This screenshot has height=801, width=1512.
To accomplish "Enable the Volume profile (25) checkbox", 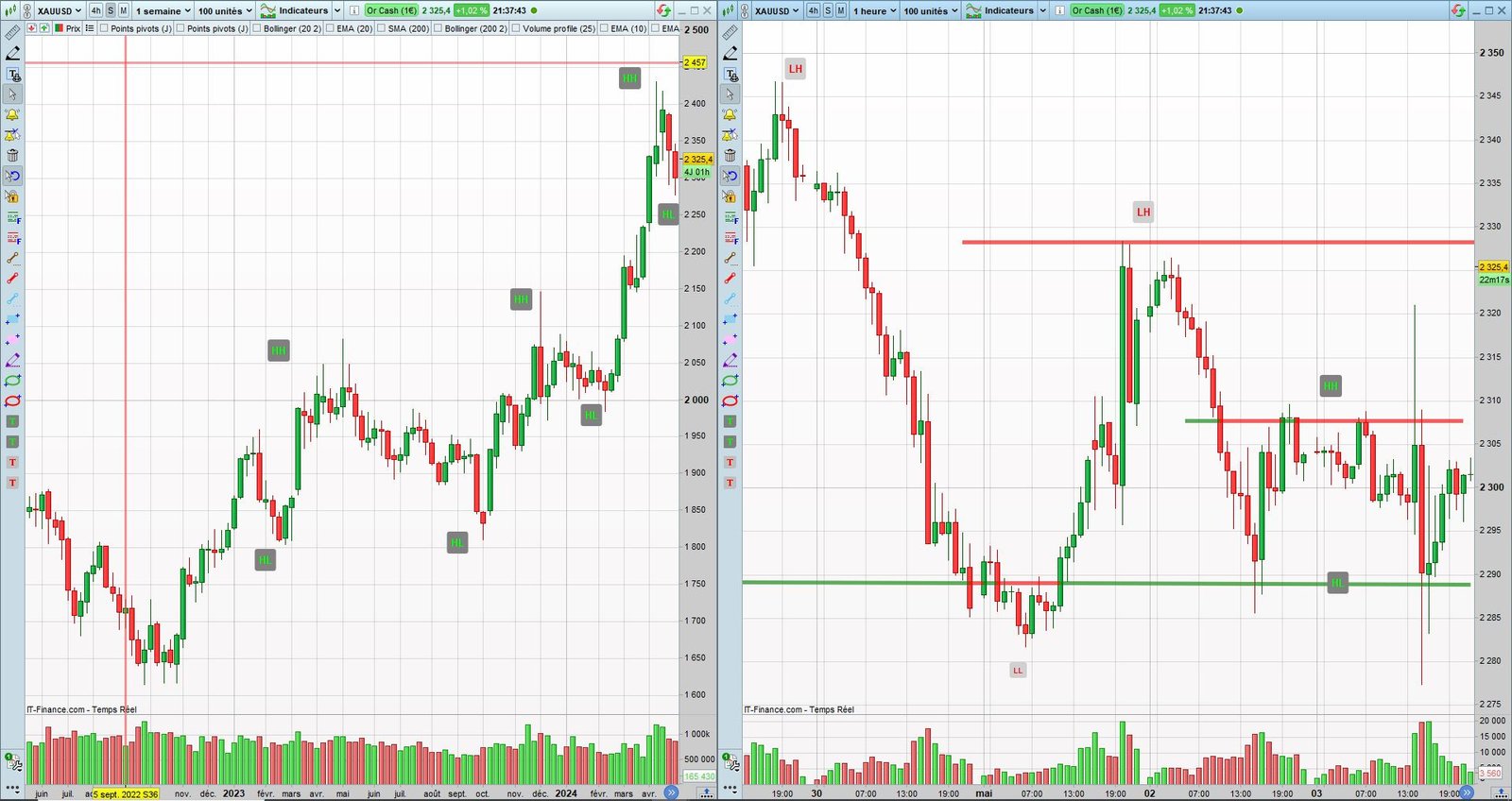I will click(515, 28).
